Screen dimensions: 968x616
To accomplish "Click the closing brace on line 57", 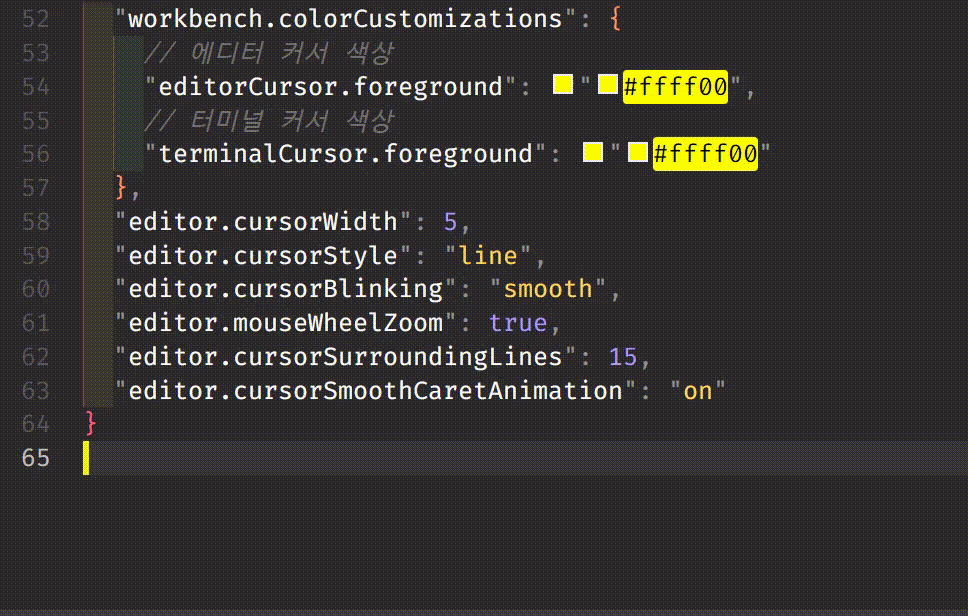I will (121, 188).
